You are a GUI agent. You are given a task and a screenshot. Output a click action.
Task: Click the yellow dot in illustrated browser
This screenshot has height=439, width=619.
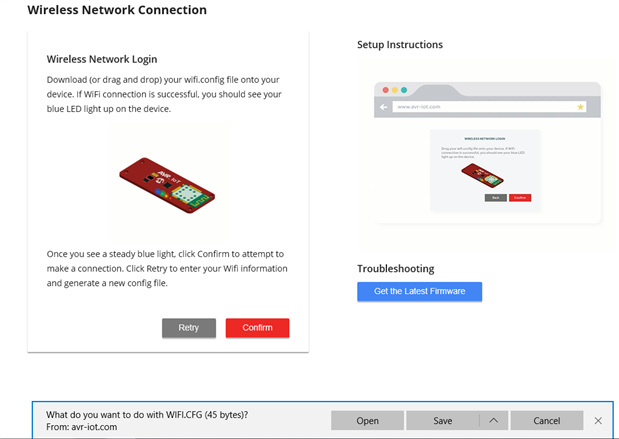(393, 90)
